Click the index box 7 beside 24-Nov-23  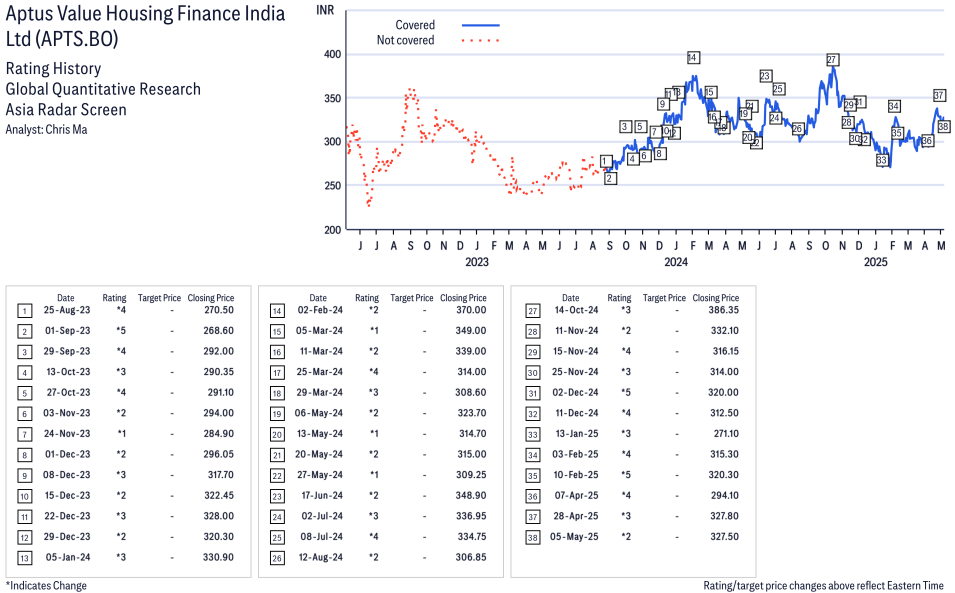(24, 435)
